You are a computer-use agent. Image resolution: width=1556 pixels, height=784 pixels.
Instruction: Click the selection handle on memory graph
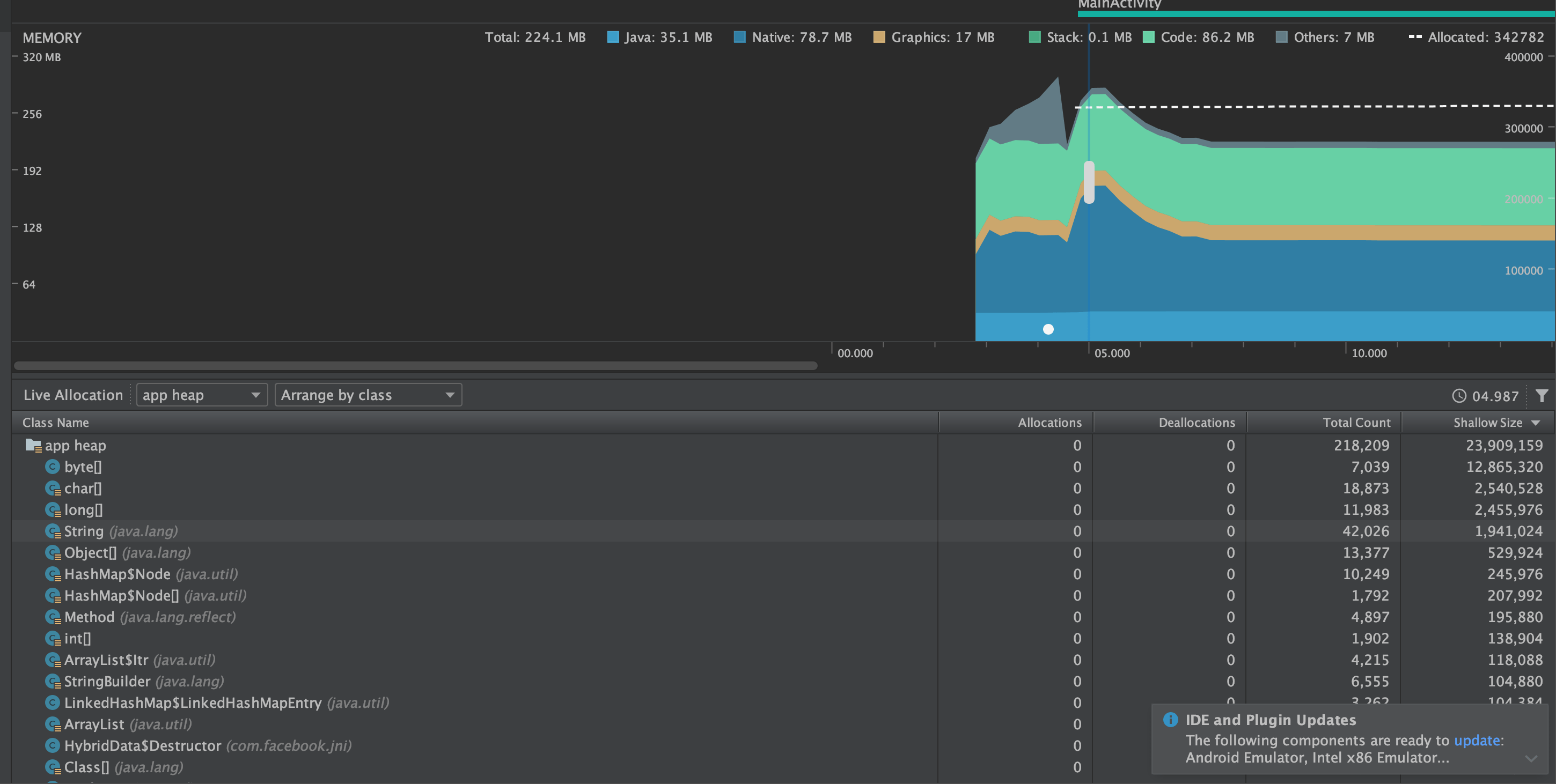(x=1089, y=182)
